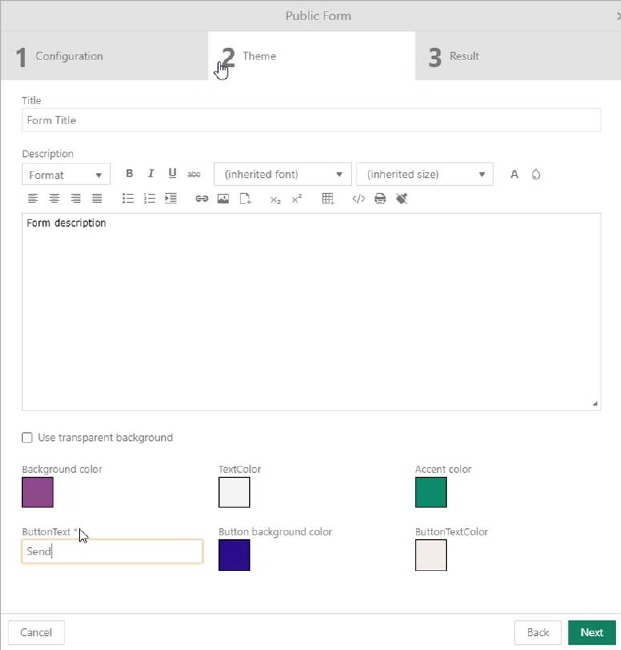Screen dimensions: 621x650
Task: Enable Use transparent background checkbox
Action: click(27, 438)
